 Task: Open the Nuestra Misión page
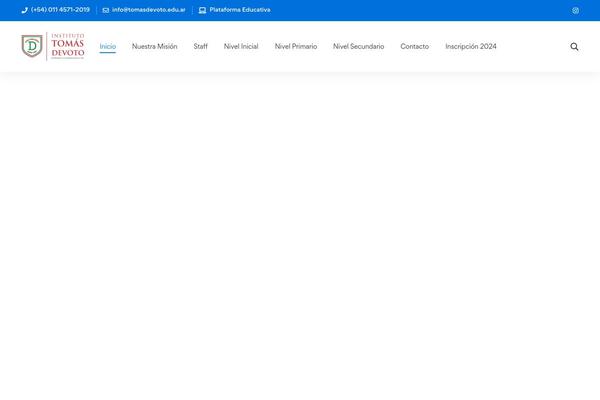[x=154, y=46]
